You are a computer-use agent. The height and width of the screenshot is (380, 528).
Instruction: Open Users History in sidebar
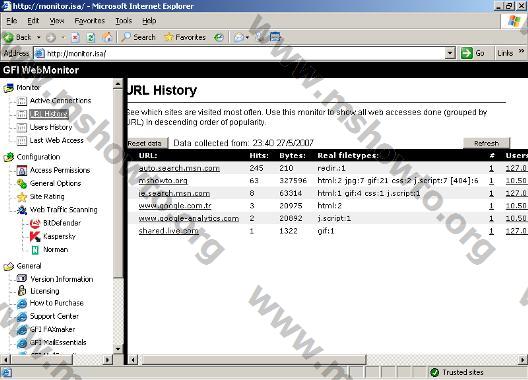click(51, 127)
